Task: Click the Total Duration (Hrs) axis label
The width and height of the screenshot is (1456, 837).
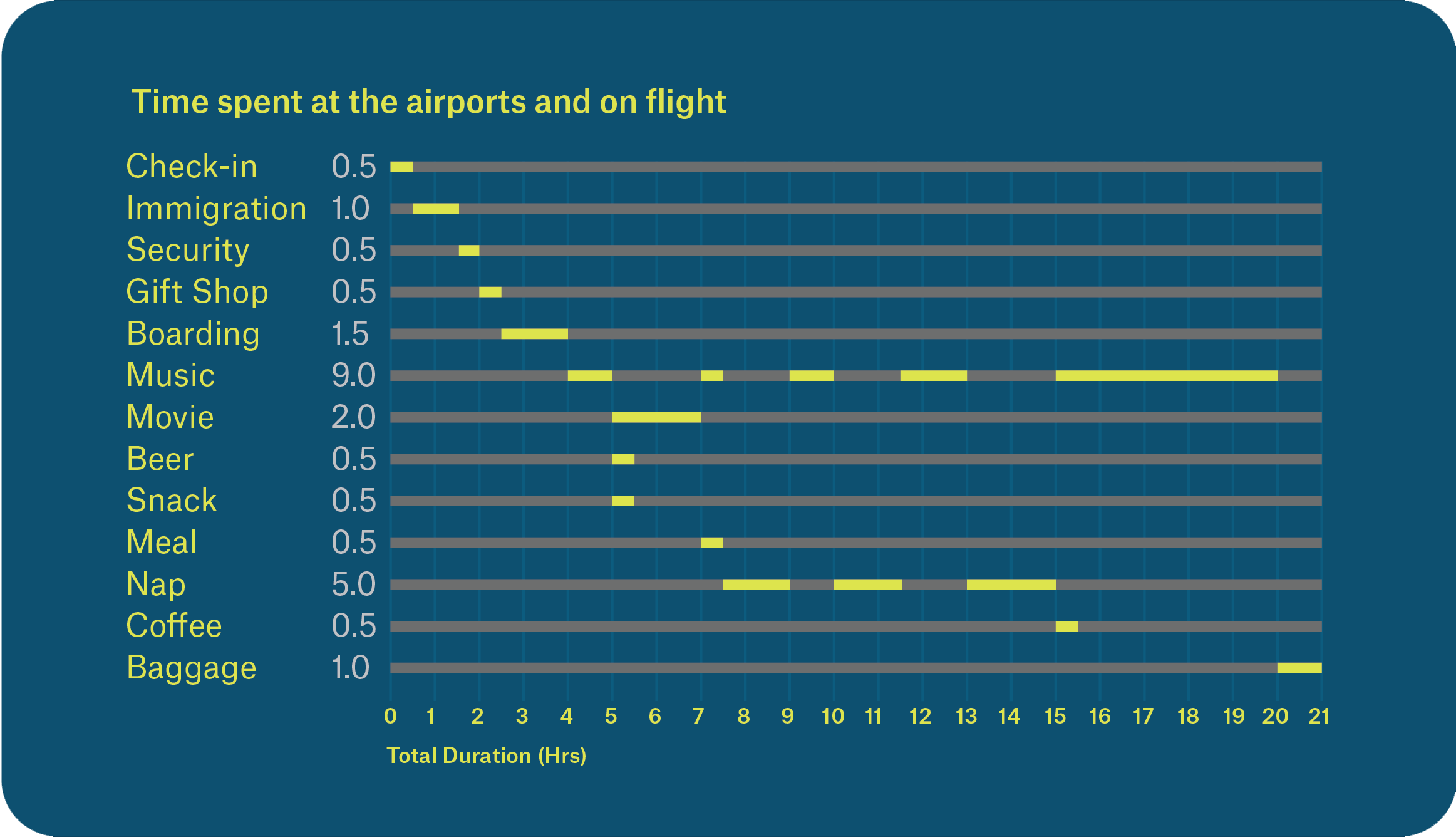Action: tap(486, 756)
